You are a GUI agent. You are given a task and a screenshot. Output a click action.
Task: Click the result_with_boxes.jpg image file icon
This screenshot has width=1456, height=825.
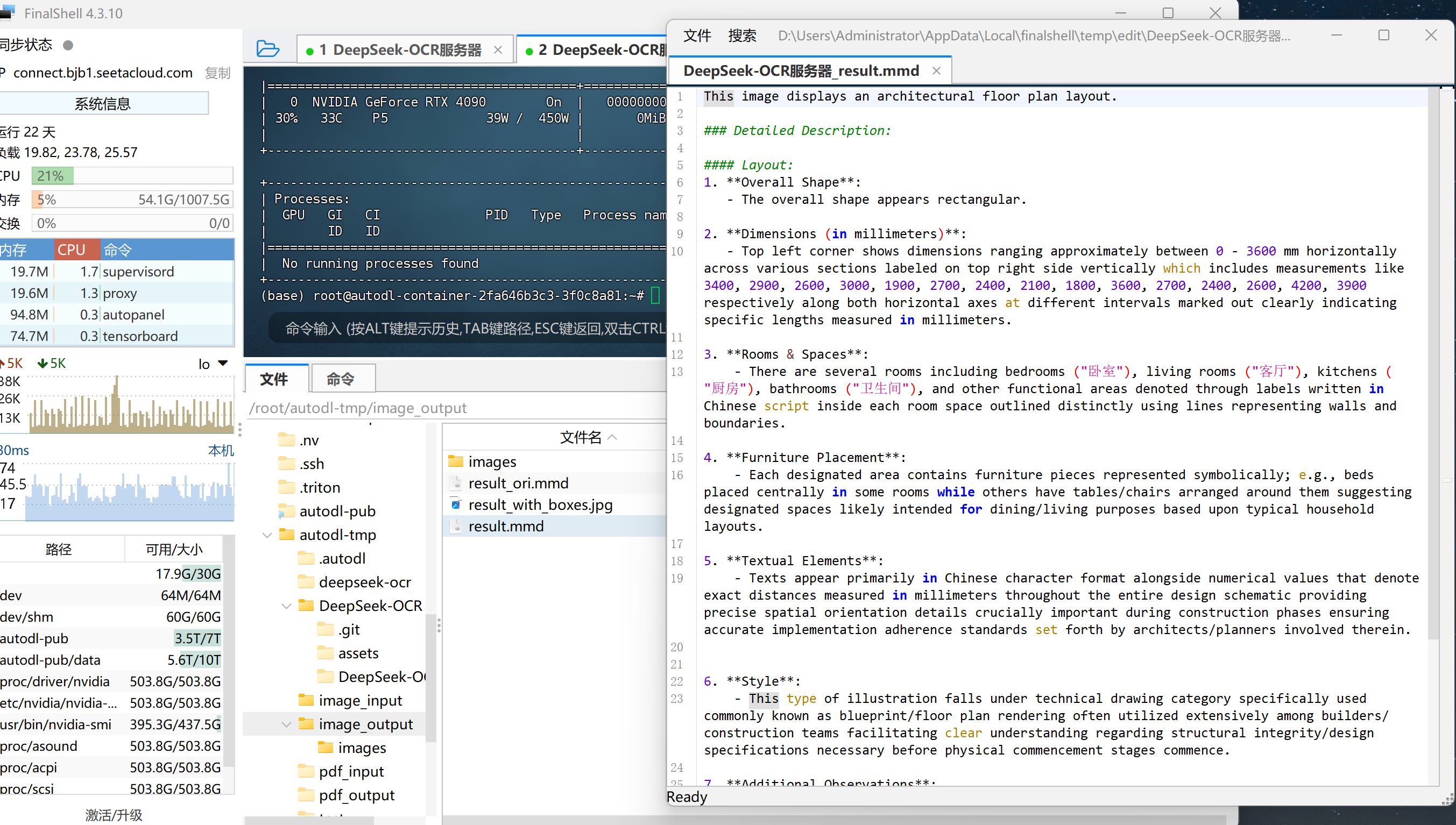[456, 504]
